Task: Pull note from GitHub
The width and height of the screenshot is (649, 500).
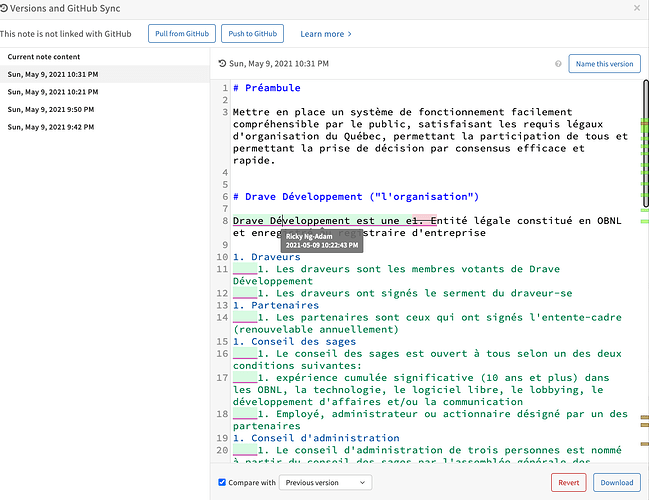Action: coord(182,34)
